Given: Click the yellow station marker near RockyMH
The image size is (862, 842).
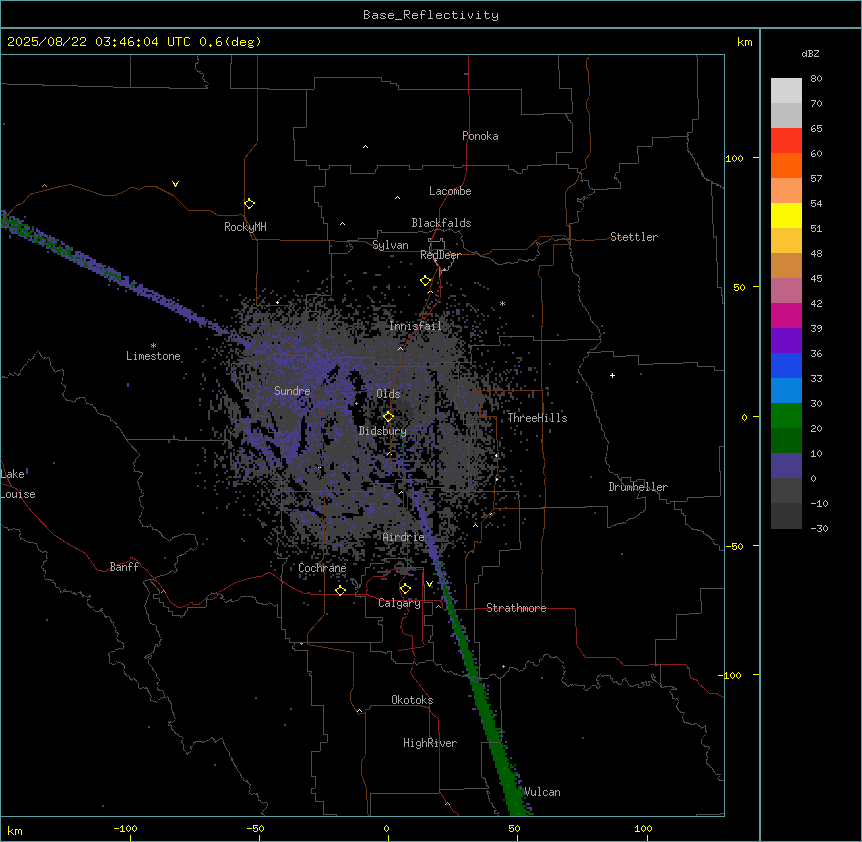Looking at the screenshot, I should tap(249, 204).
